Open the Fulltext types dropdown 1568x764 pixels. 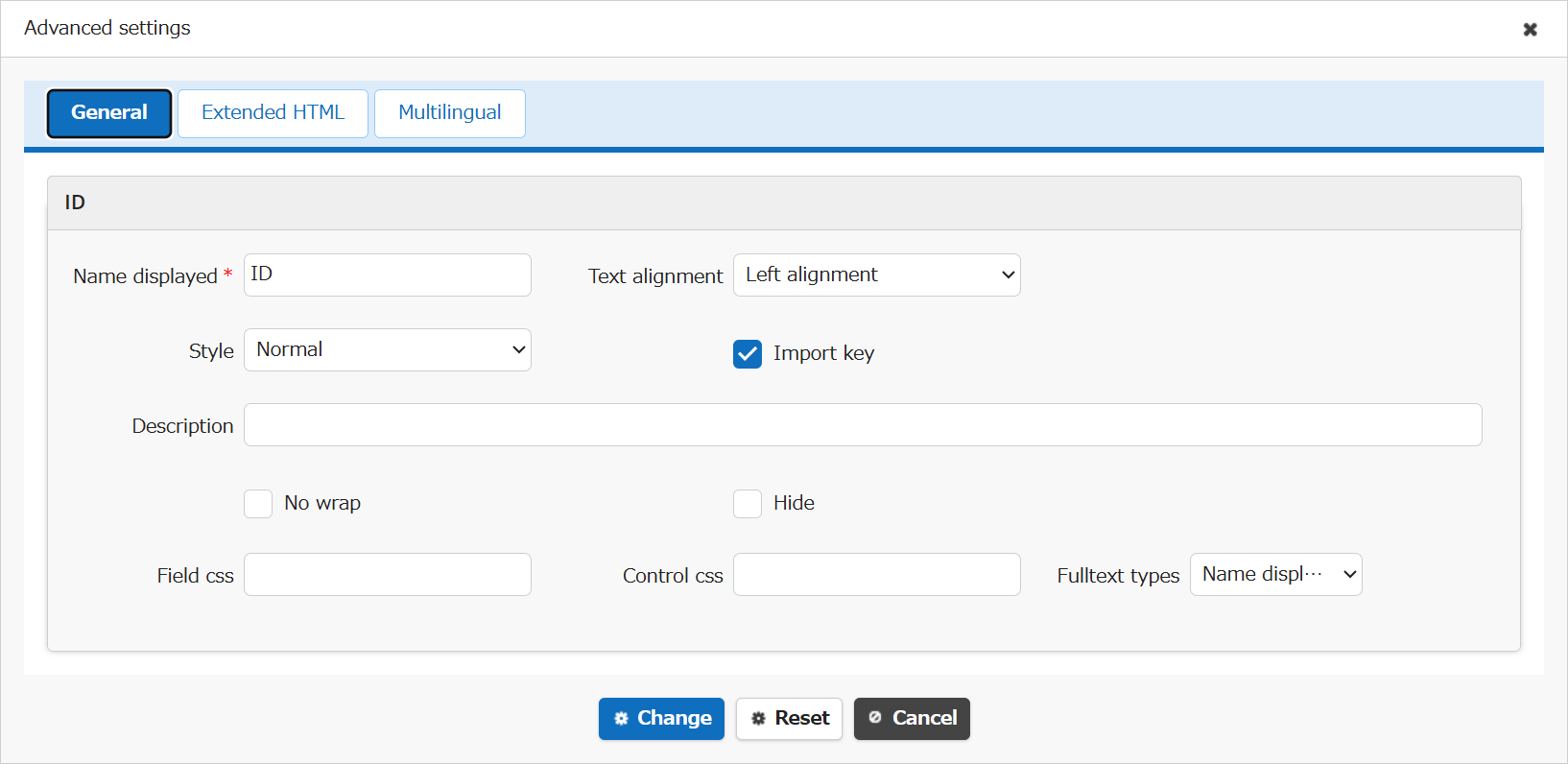point(1276,574)
